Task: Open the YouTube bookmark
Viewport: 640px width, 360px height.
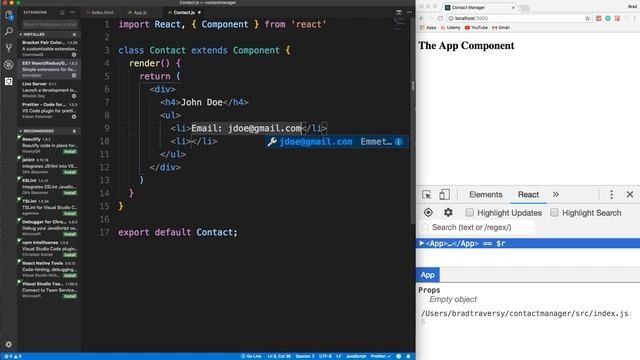Action: [476, 28]
